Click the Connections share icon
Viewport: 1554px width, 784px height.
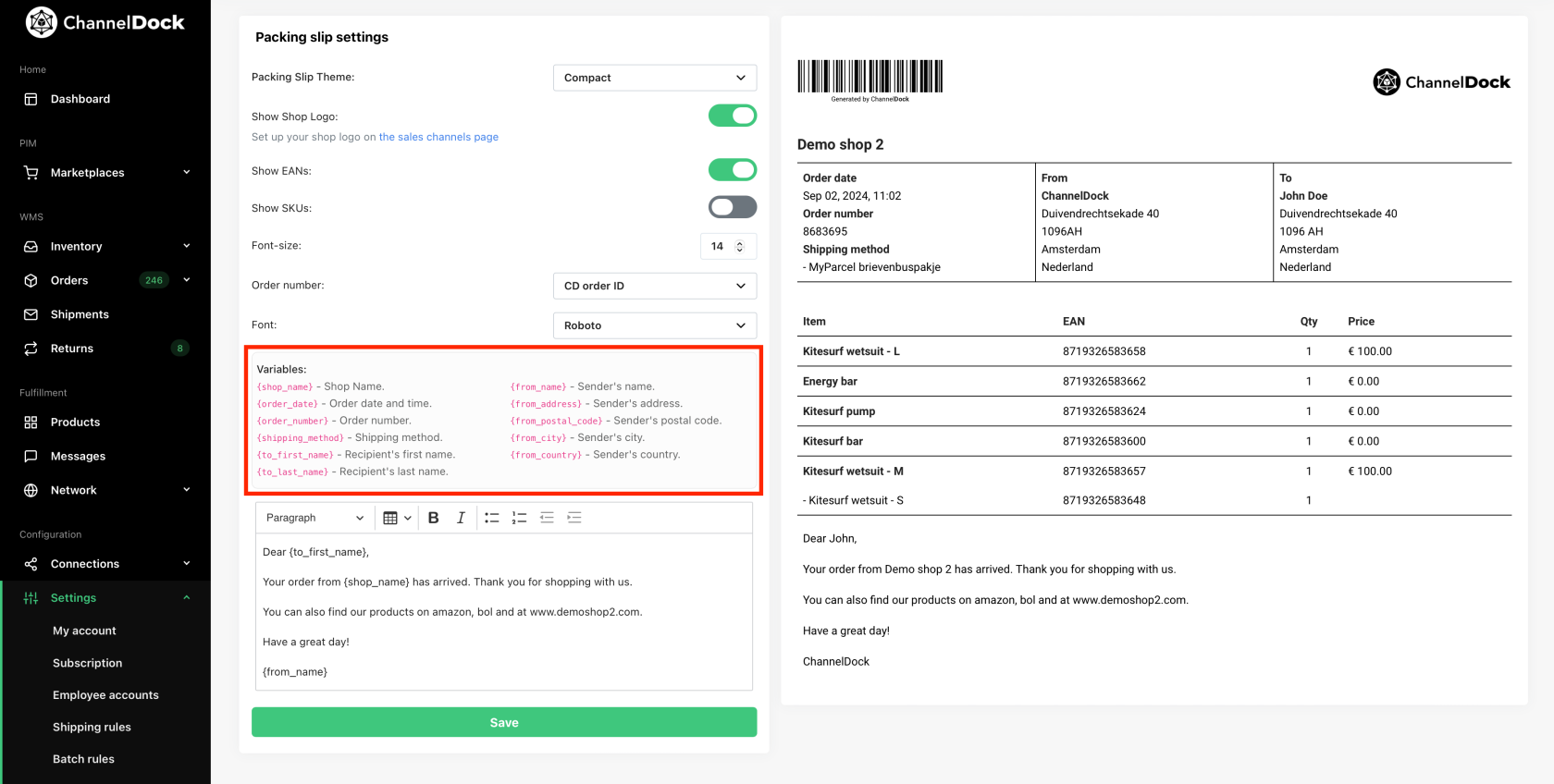click(x=31, y=564)
